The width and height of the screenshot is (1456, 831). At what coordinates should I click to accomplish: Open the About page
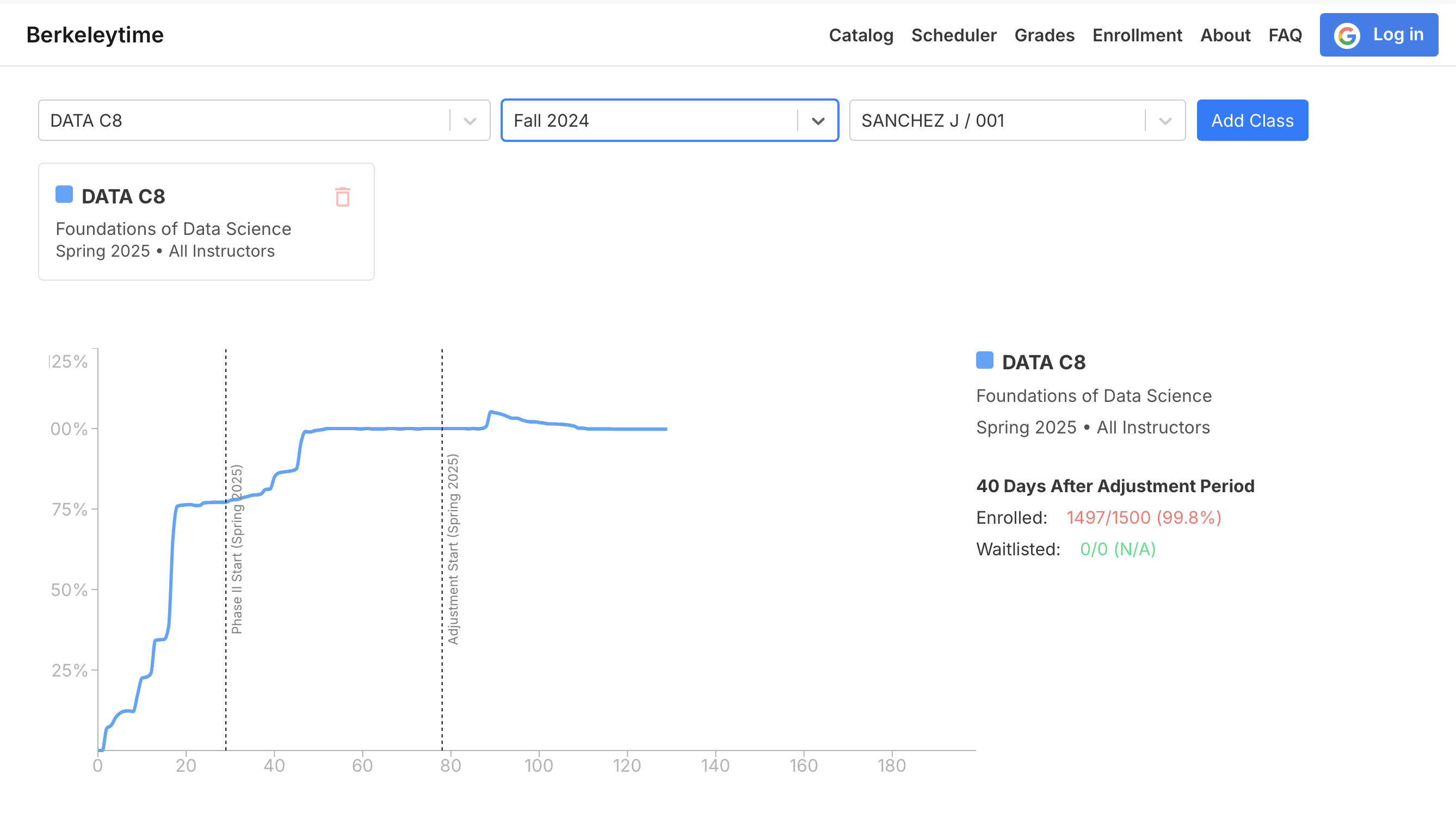click(x=1225, y=35)
